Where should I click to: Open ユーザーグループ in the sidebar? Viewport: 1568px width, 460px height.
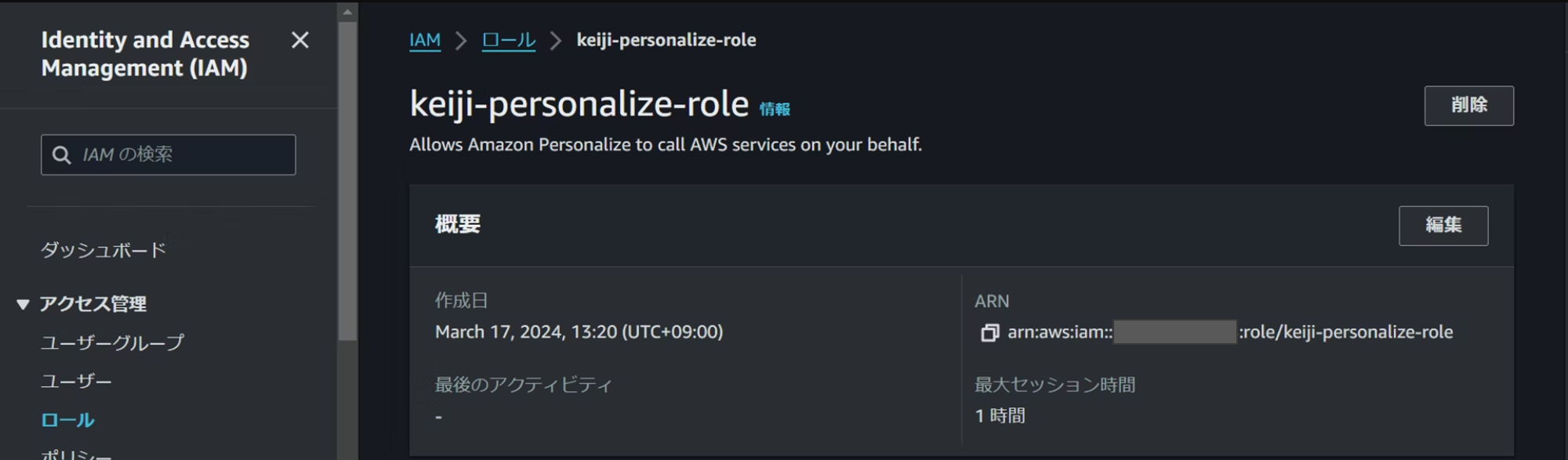pos(112,342)
